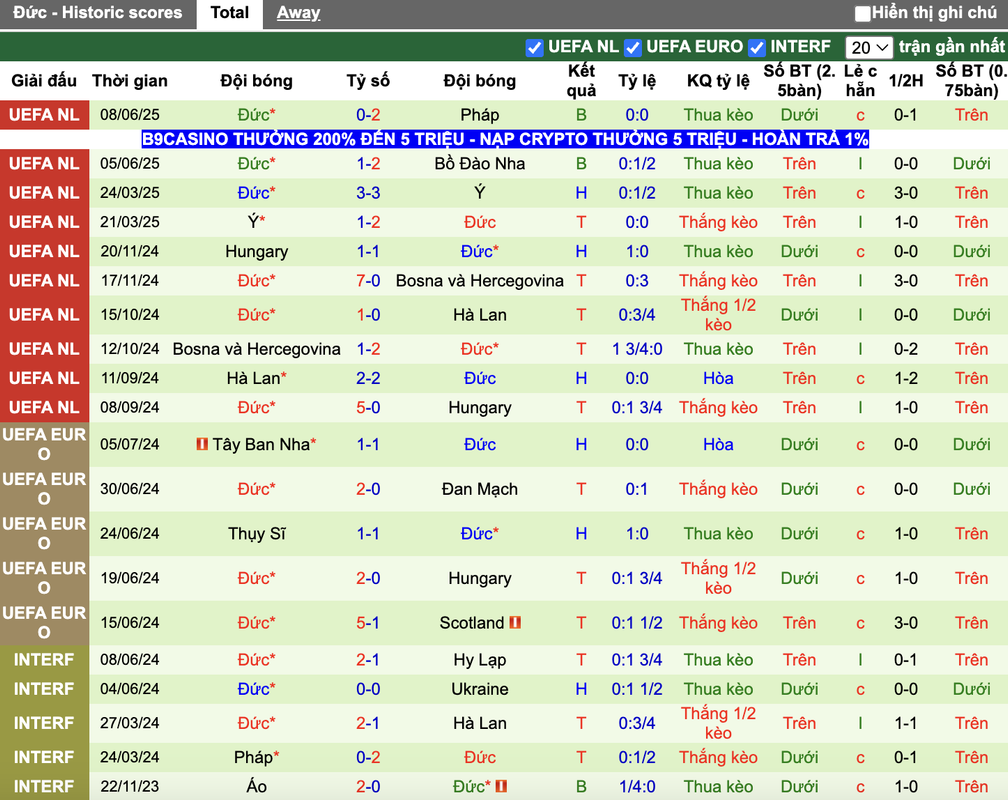Viewport: 1008px width, 800px height.
Task: Open the 3-3 score against Ý
Action: [368, 193]
